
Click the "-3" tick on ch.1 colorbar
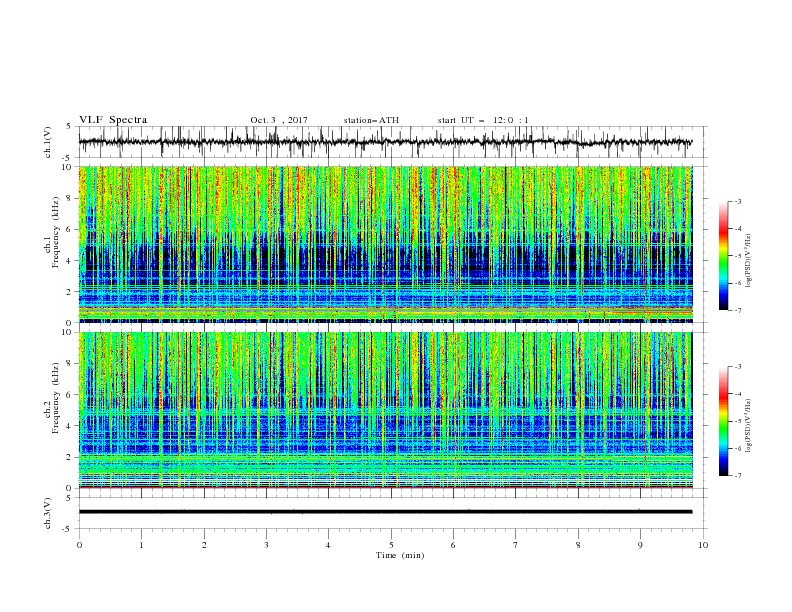[738, 201]
